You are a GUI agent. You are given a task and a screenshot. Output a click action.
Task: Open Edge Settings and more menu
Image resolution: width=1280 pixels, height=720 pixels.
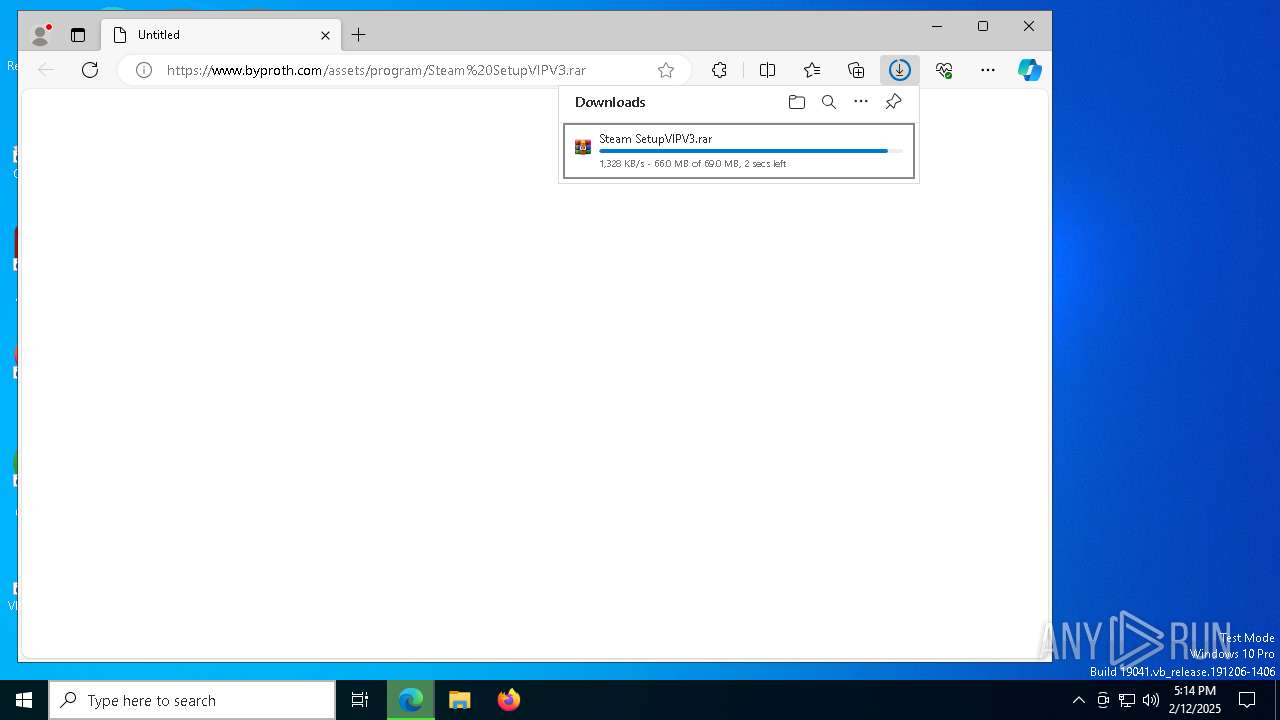tap(988, 70)
